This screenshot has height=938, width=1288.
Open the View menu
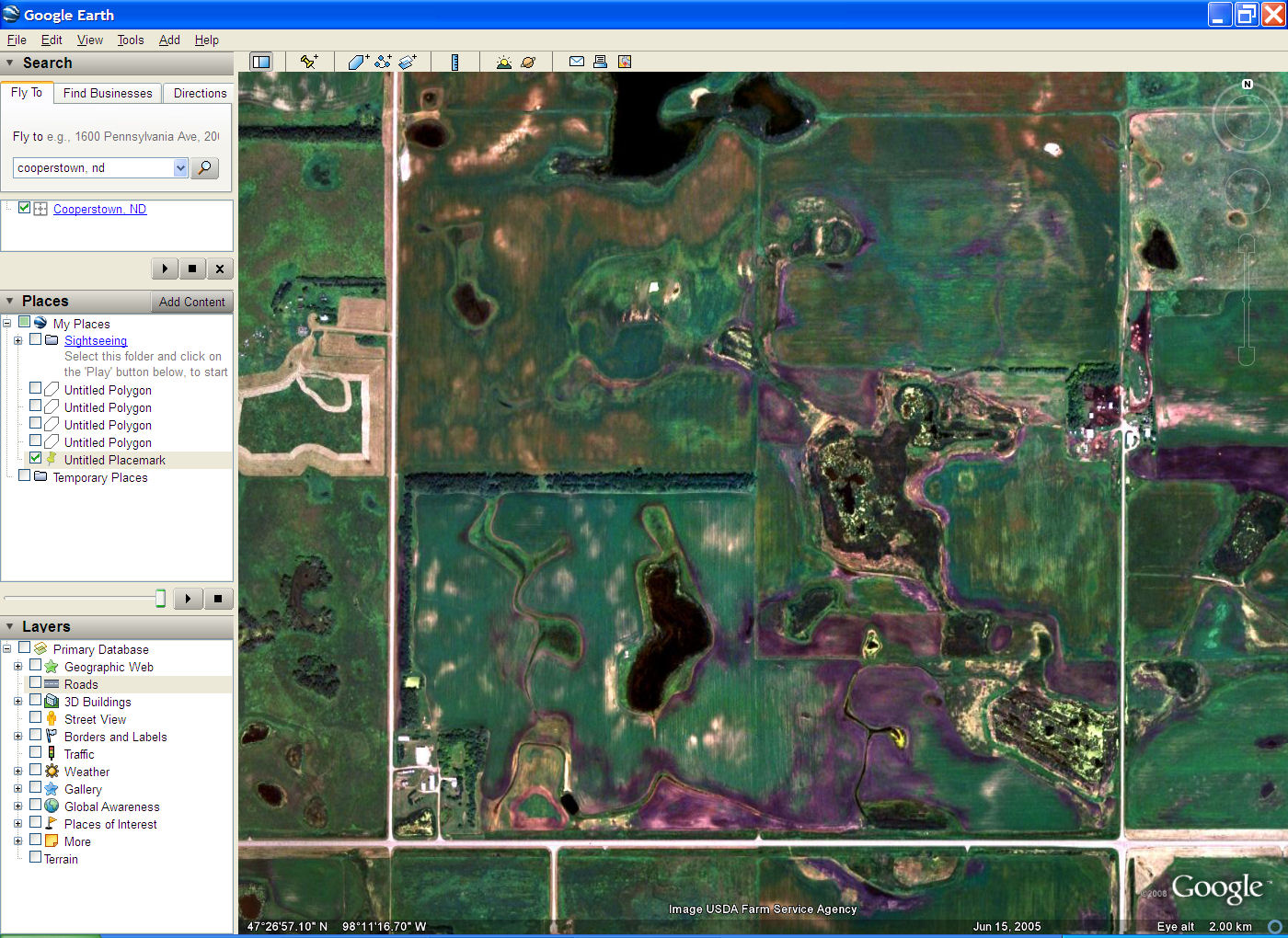[x=90, y=40]
